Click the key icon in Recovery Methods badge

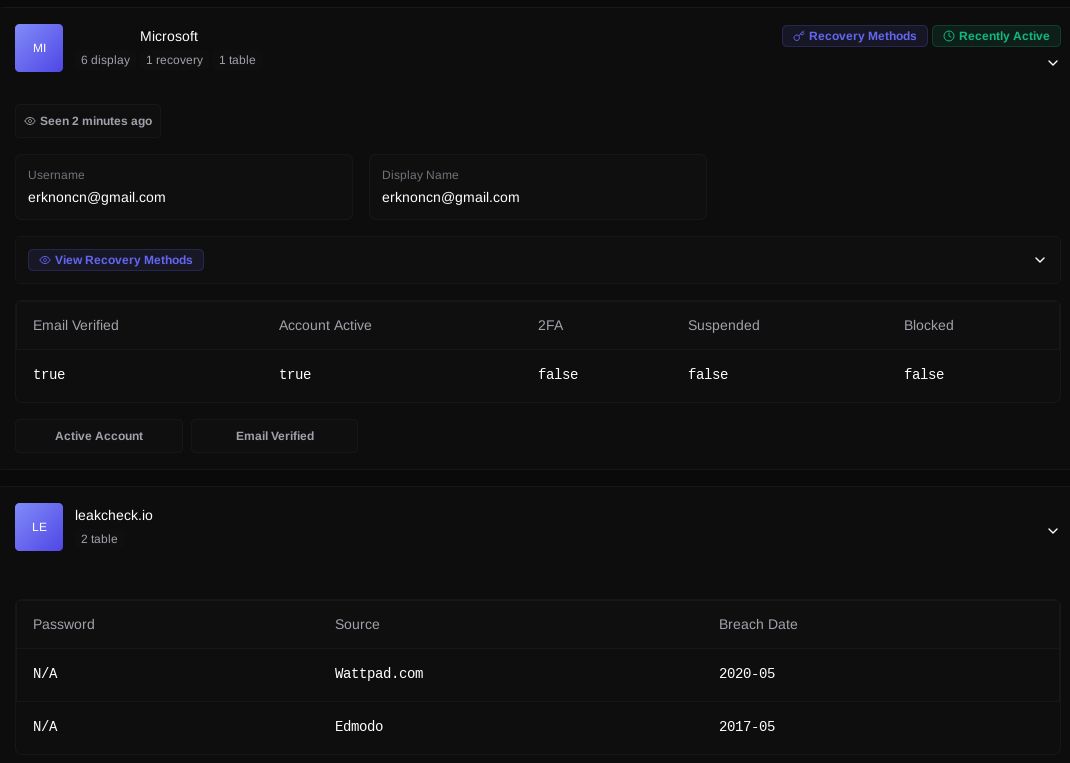798,36
